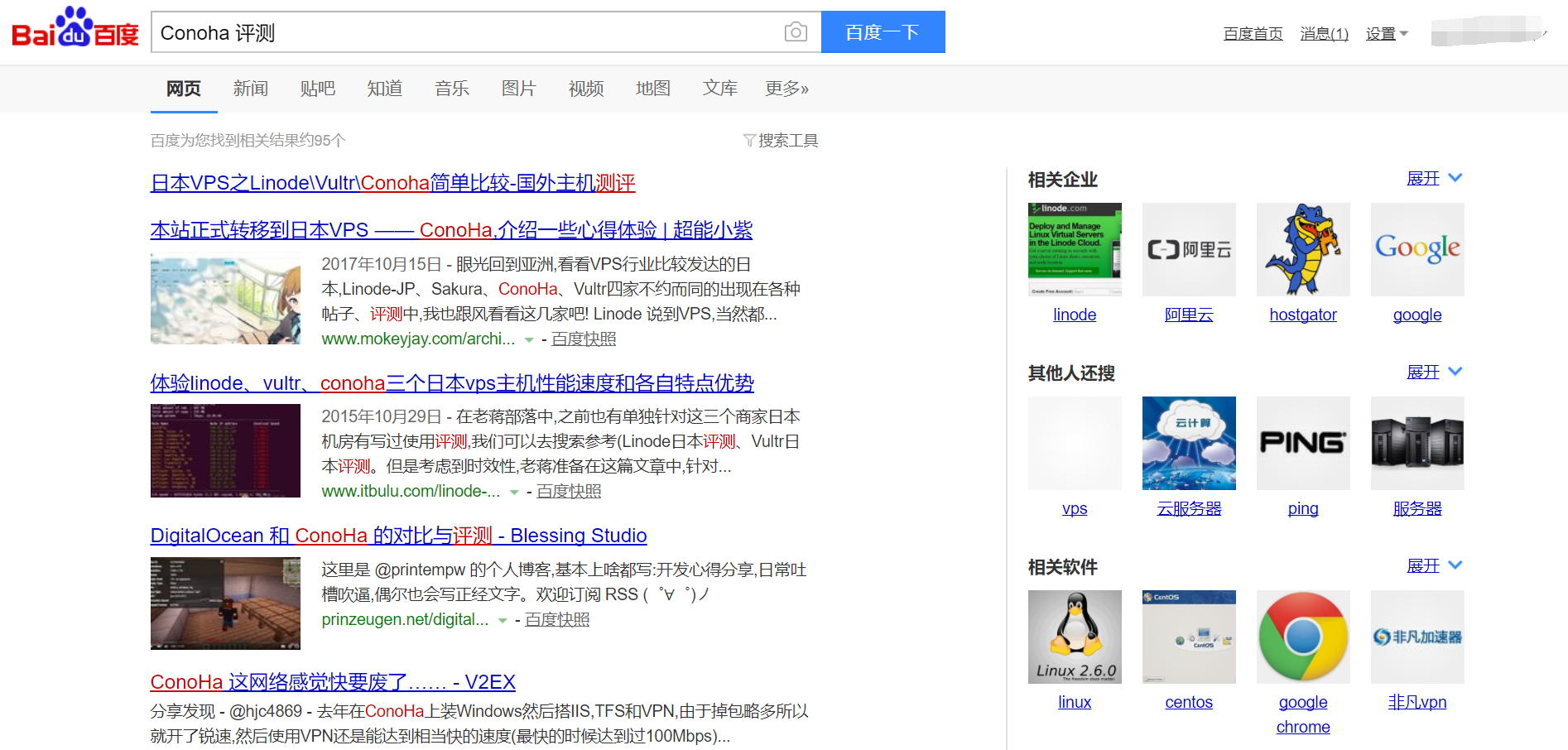The image size is (1568, 750).
Task: Click the www.mokeyjay.com/archi... URL
Action: click(418, 339)
